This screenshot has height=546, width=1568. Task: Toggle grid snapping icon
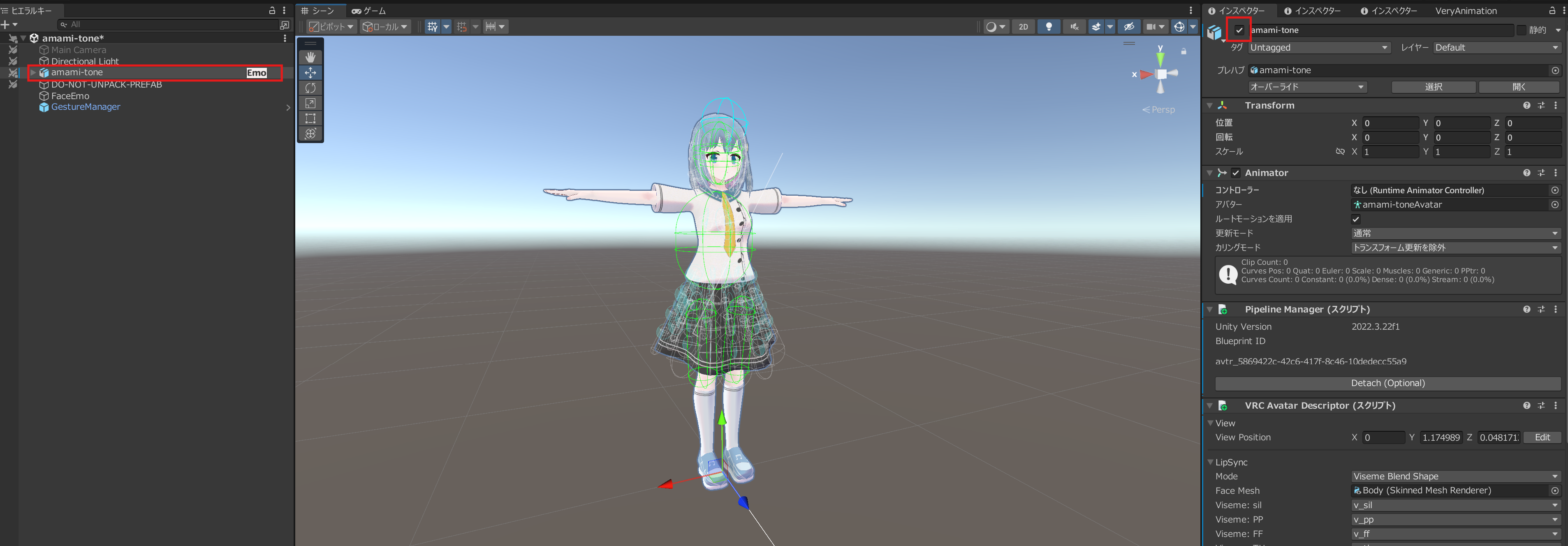coord(462,27)
